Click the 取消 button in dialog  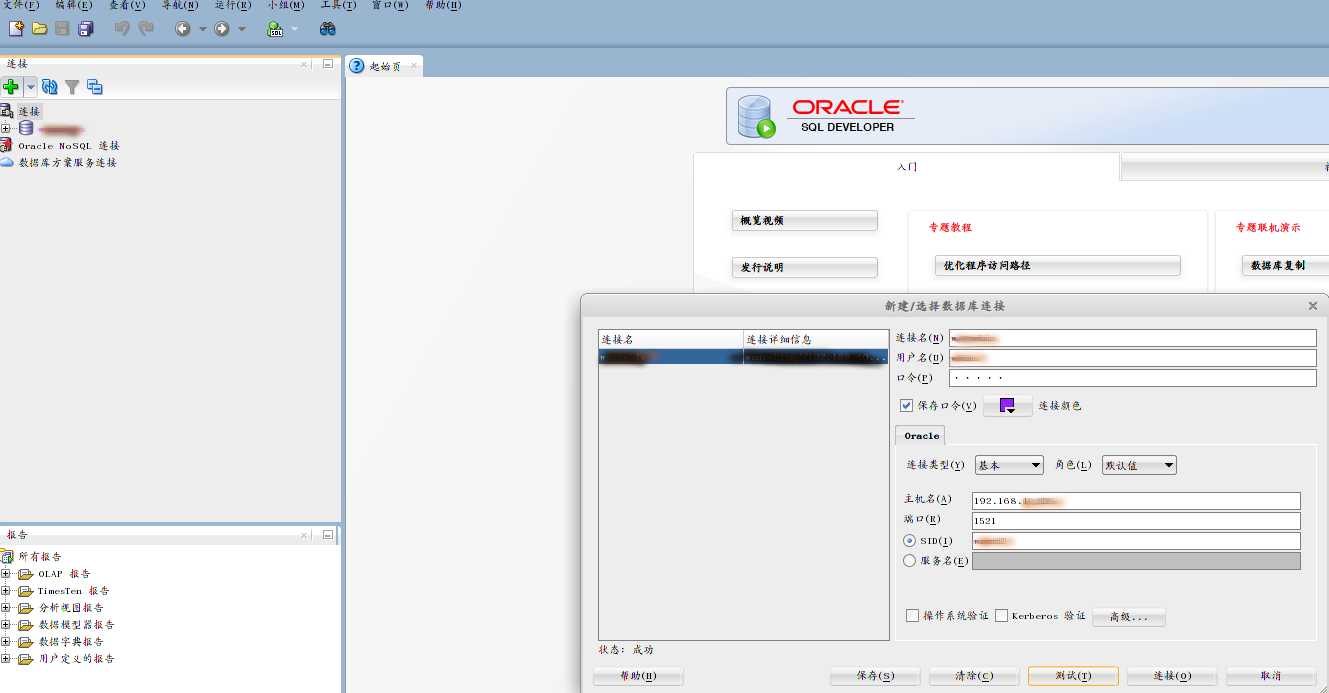[1271, 676]
